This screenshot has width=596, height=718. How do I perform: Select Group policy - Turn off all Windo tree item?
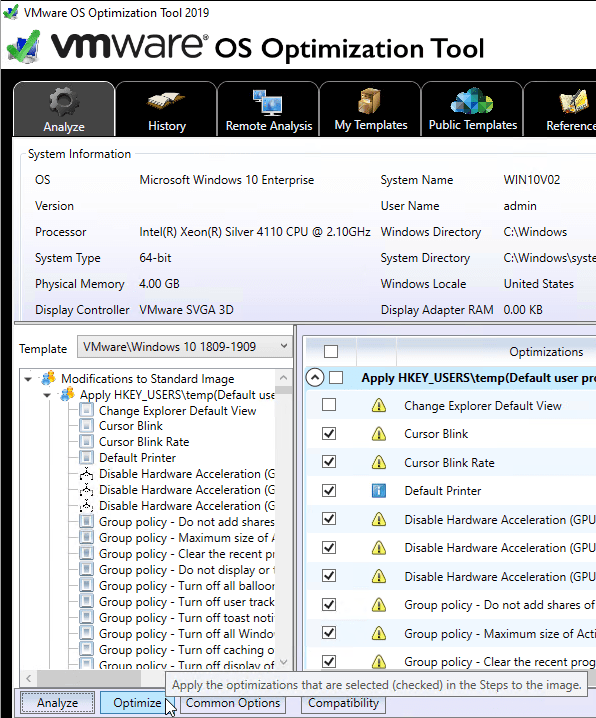[187, 634]
